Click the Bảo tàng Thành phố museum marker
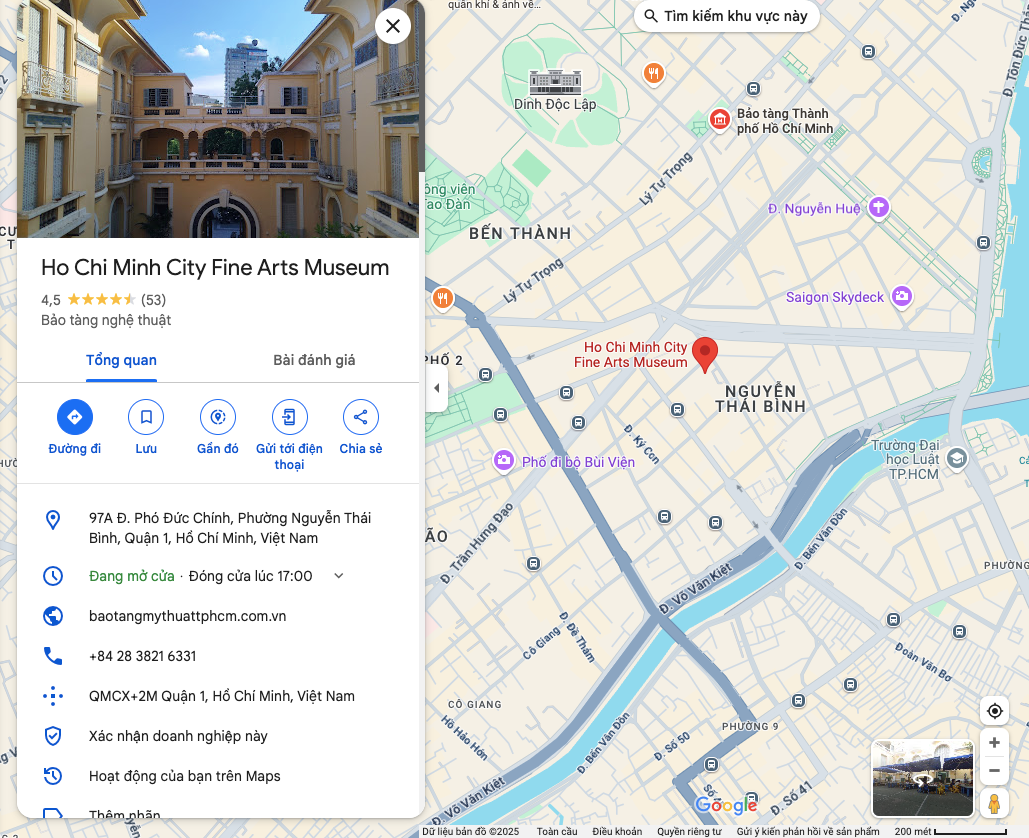1029x838 pixels. click(x=720, y=120)
